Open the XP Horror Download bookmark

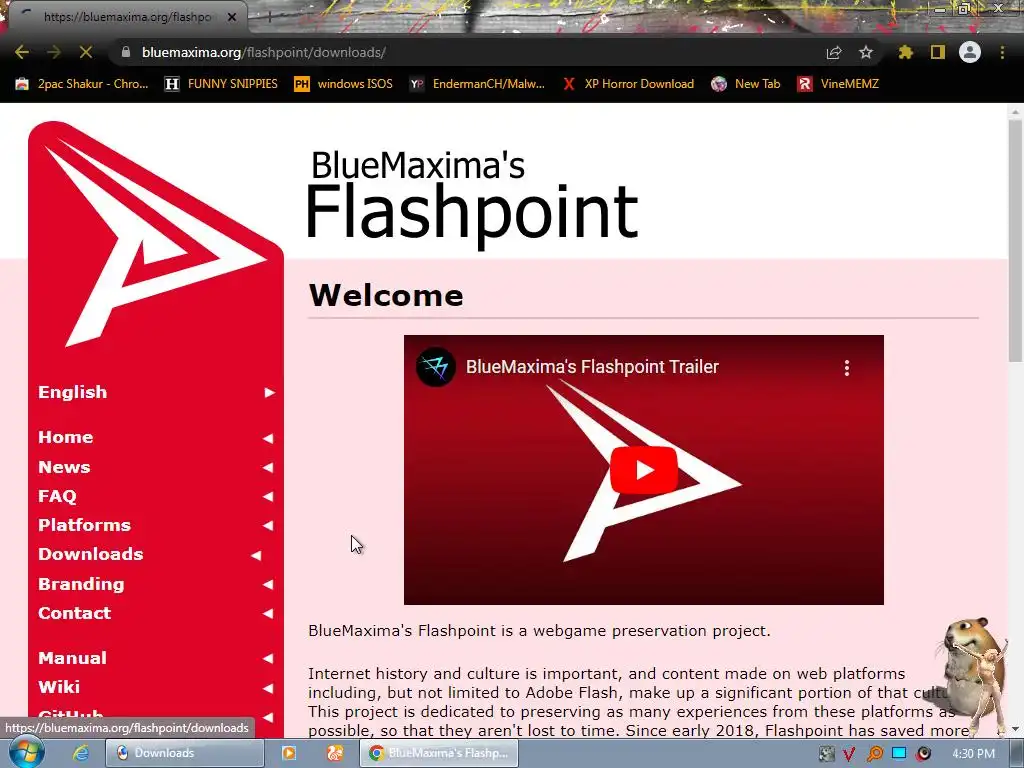[628, 84]
